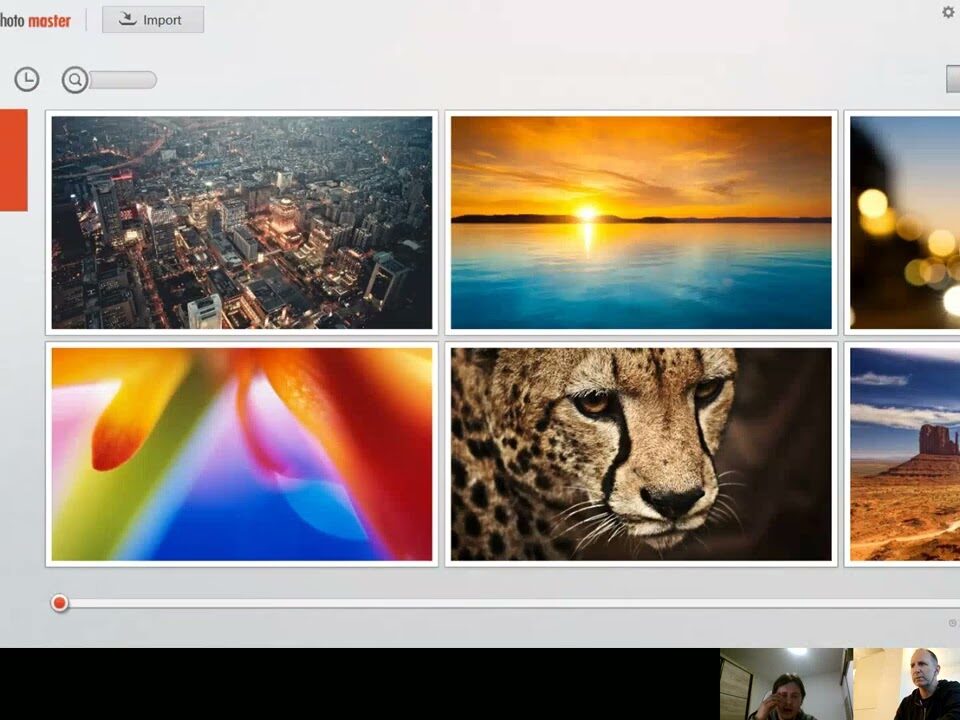This screenshot has width=960, height=720.
Task: Open the clock history icon
Action: pos(27,80)
